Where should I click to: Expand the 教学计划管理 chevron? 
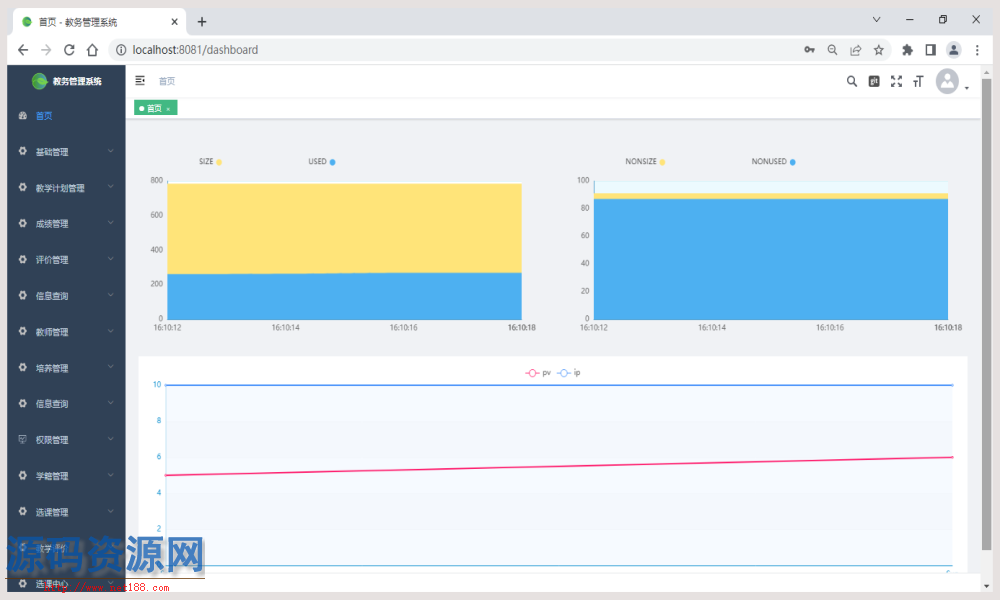(x=110, y=187)
